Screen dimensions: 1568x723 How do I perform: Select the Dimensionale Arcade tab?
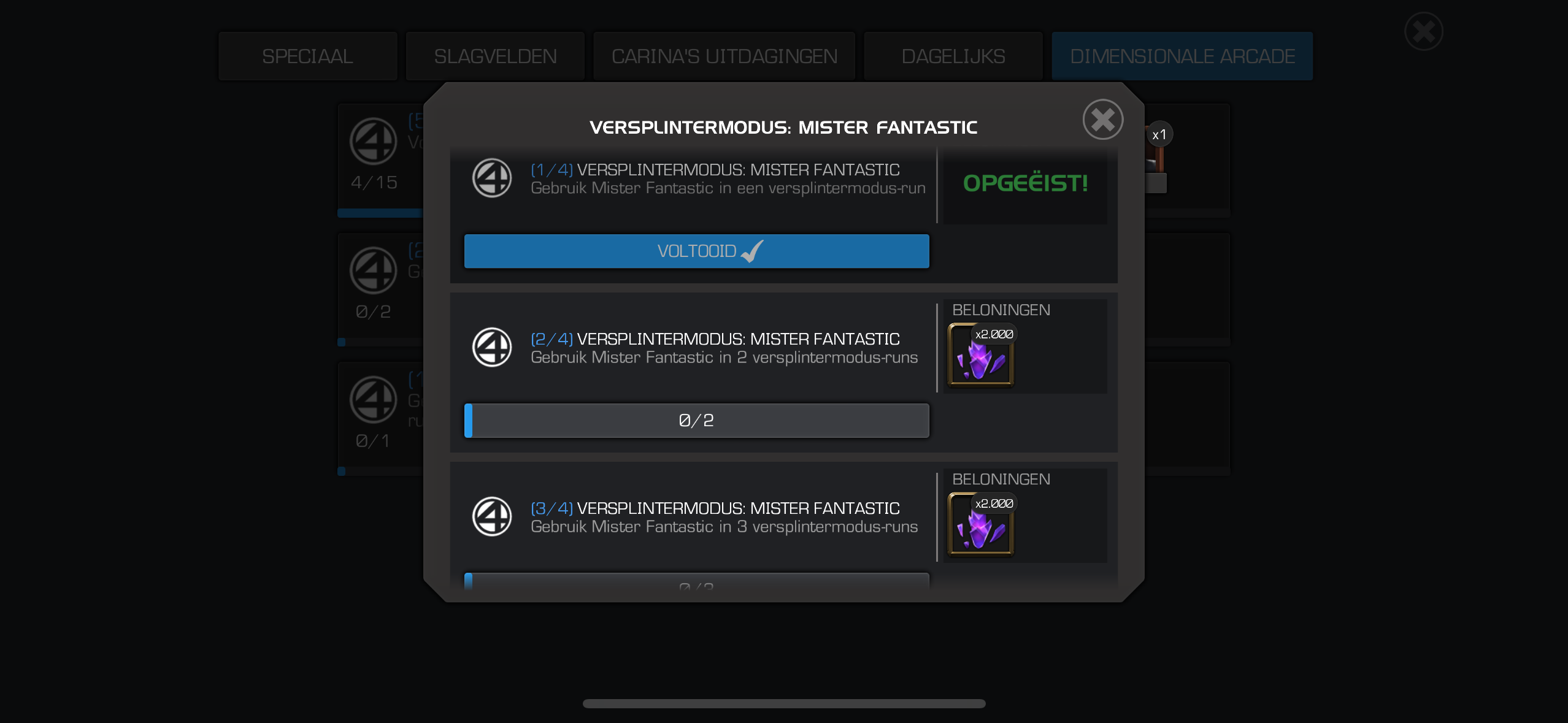tap(1182, 56)
